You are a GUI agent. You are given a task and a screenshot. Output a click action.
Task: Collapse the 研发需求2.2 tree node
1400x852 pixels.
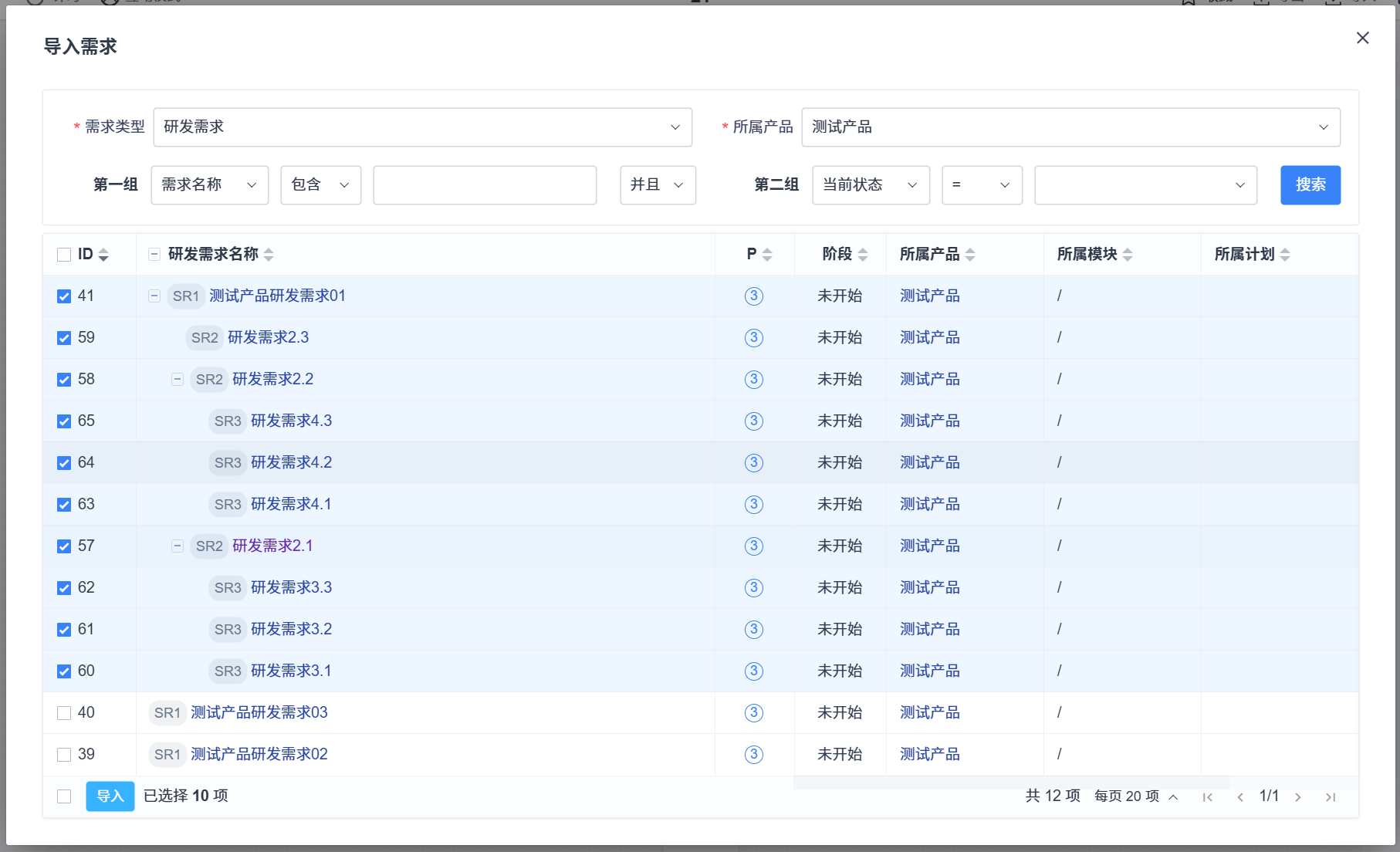click(x=178, y=380)
